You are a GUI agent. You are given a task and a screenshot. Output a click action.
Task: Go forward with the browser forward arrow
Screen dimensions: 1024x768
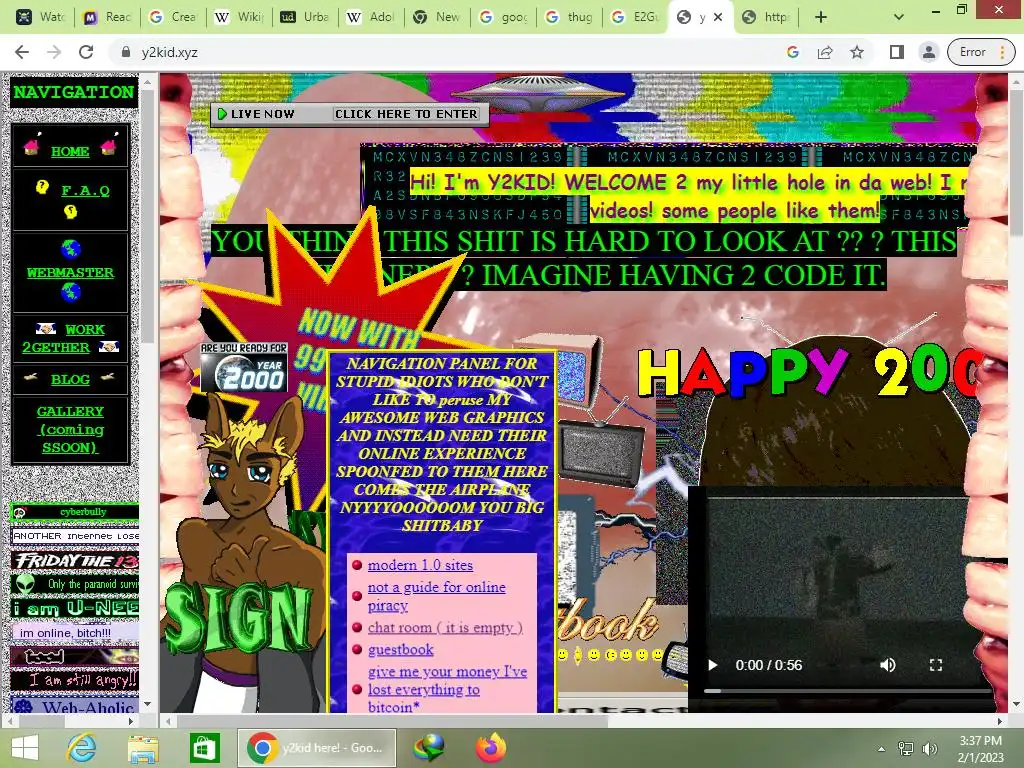pyautogui.click(x=54, y=52)
